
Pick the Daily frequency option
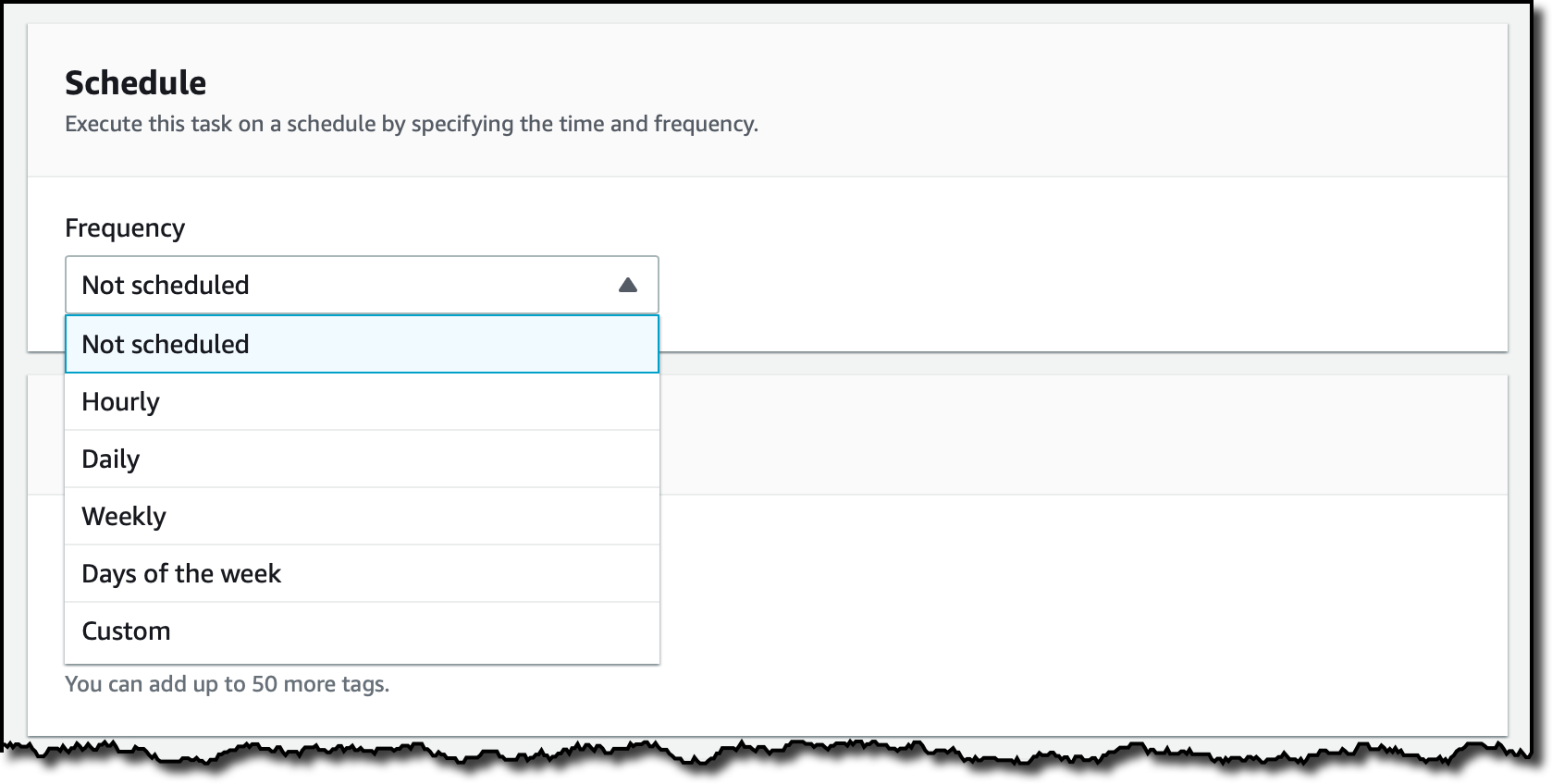tap(362, 459)
